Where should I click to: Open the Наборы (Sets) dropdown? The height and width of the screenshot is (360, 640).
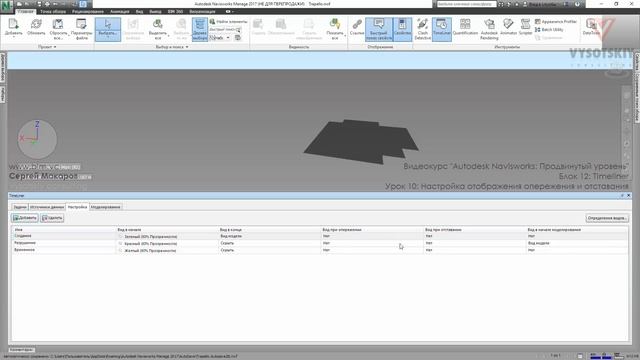coord(220,38)
